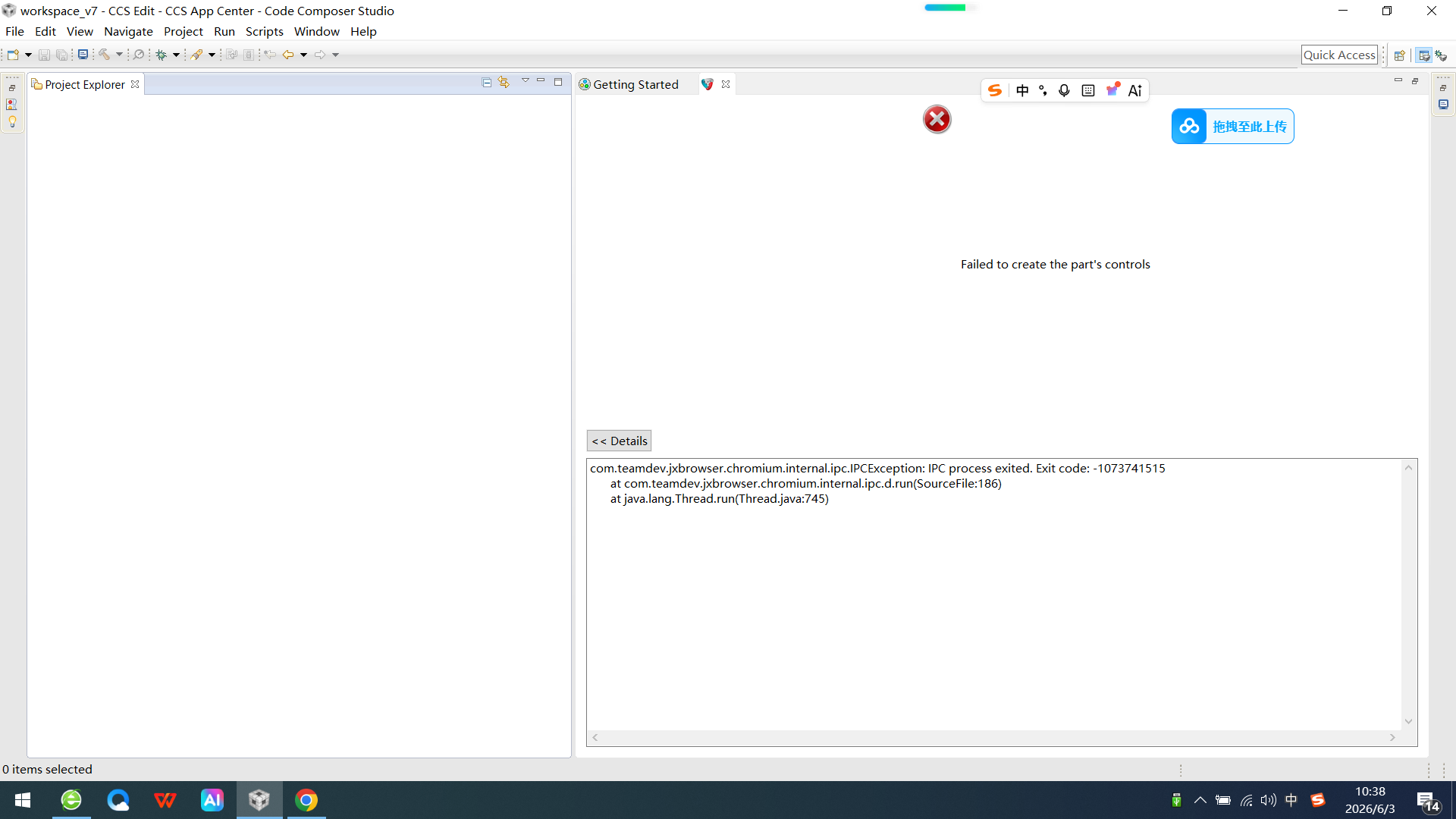
Task: Click the magnifier icon beside the hammer
Action: tap(139, 55)
